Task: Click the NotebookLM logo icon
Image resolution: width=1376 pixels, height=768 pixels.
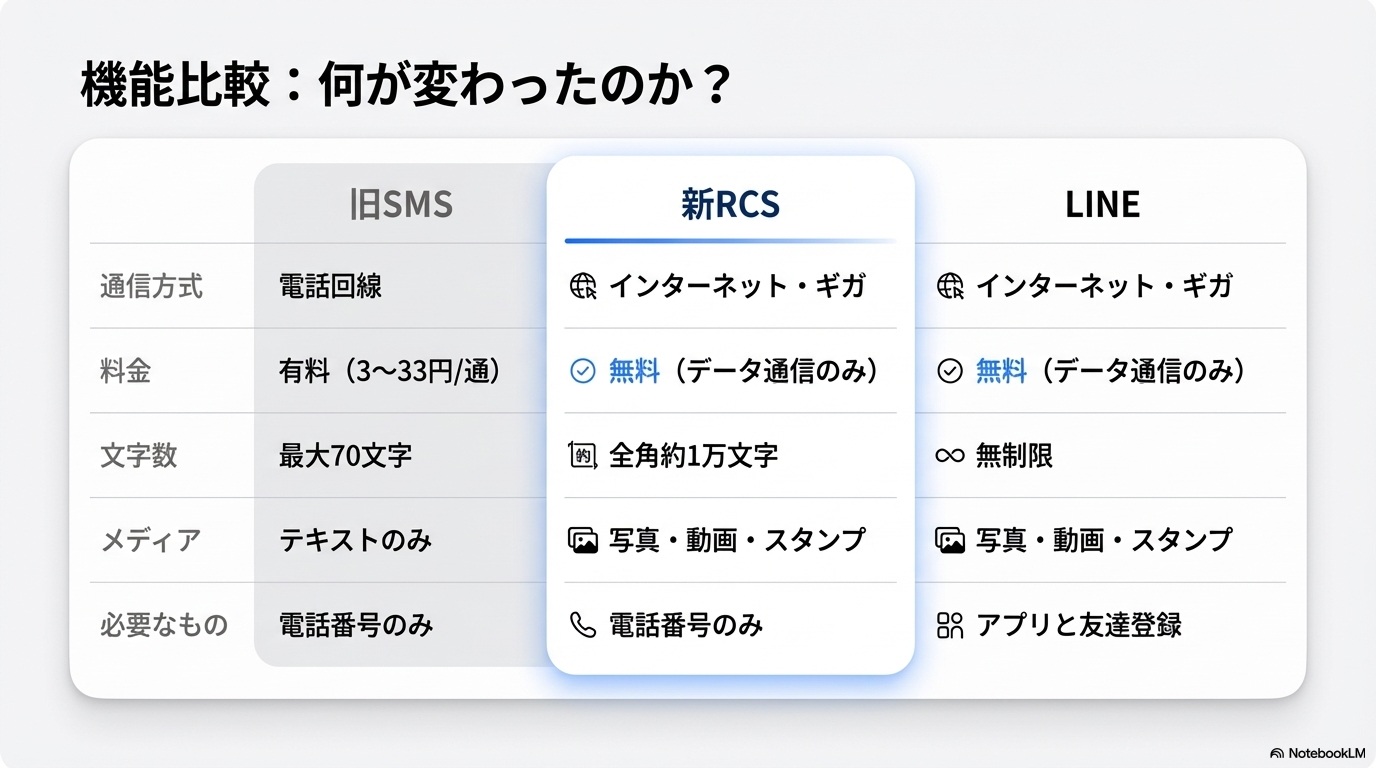Action: [1277, 752]
